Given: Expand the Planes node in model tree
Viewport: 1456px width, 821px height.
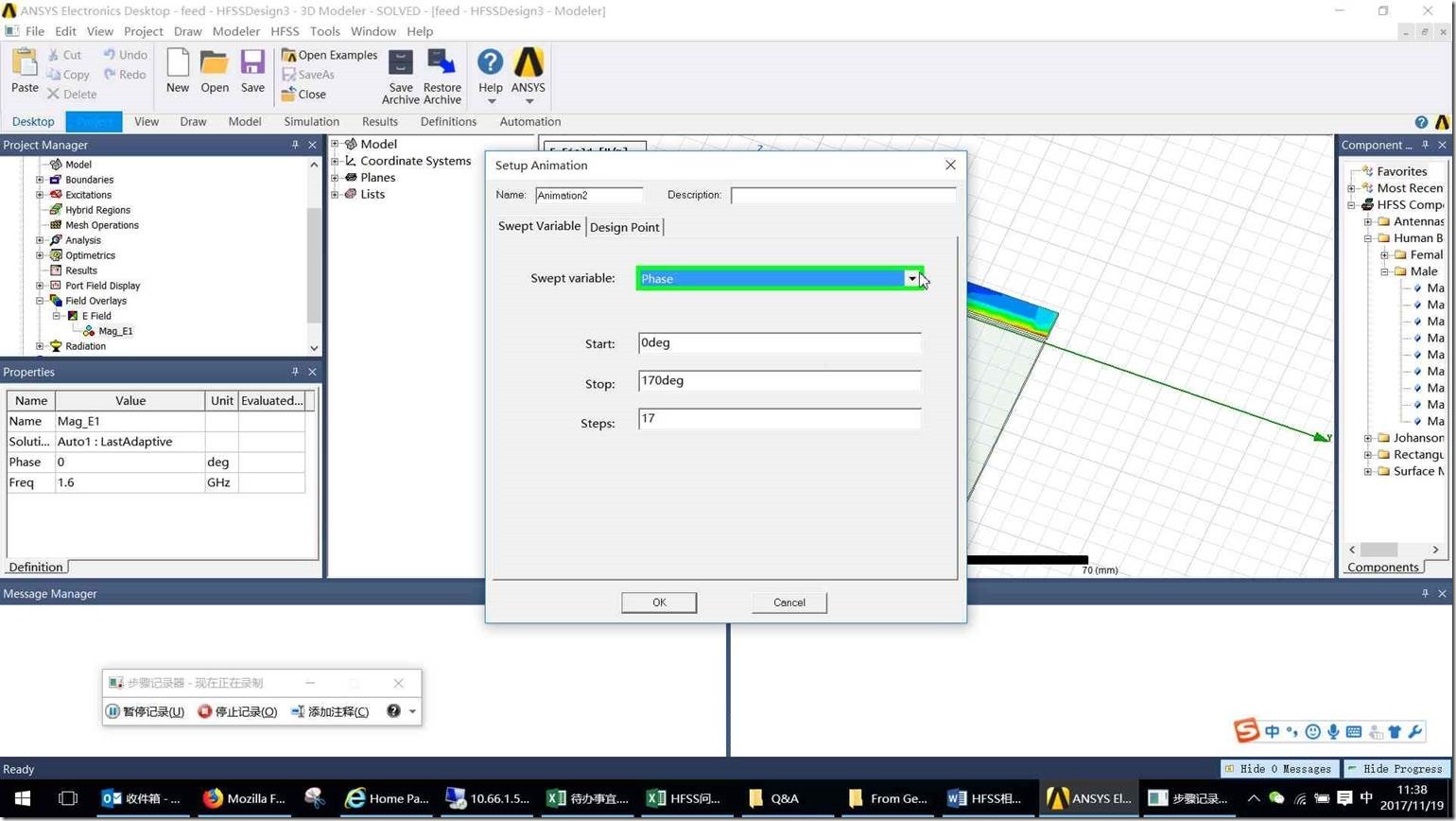Looking at the screenshot, I should click(x=335, y=178).
